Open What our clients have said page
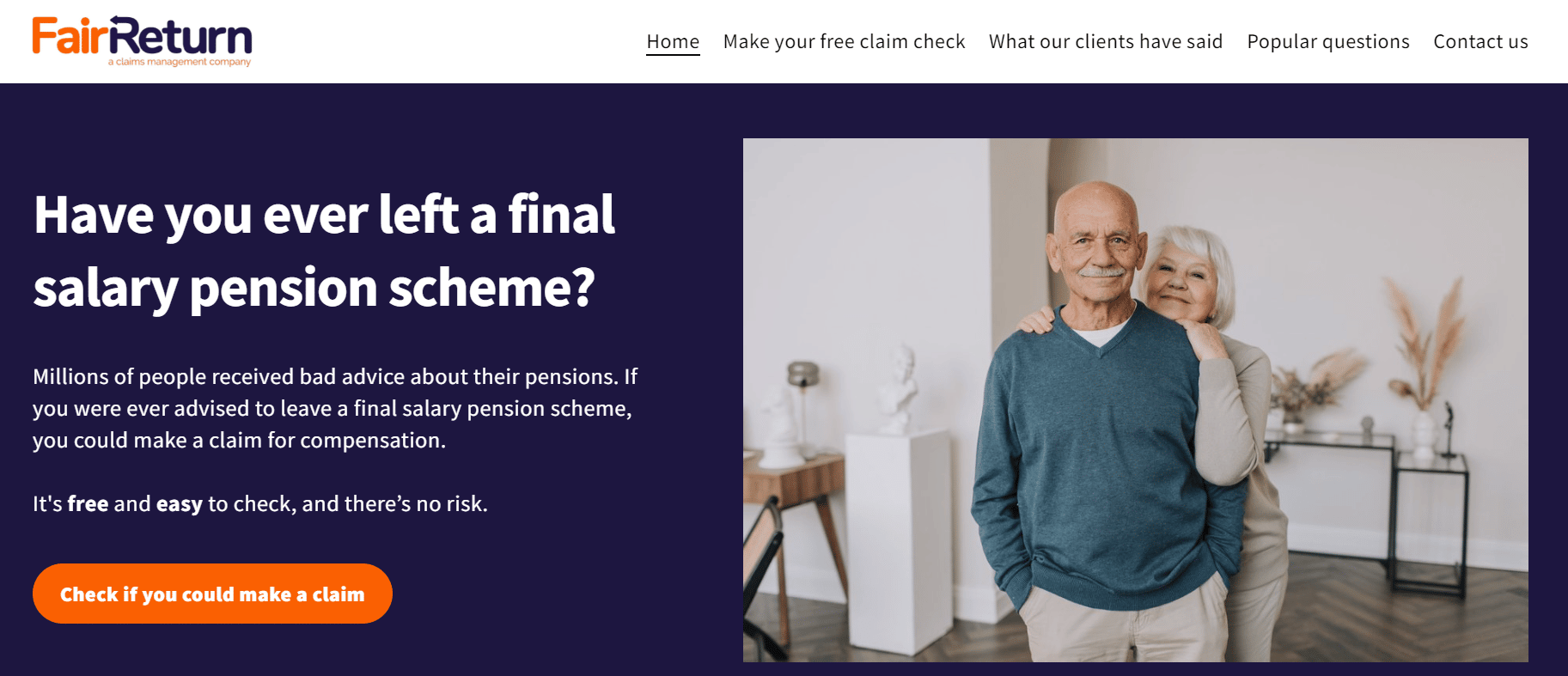Image resolution: width=1568 pixels, height=676 pixels. click(1105, 41)
